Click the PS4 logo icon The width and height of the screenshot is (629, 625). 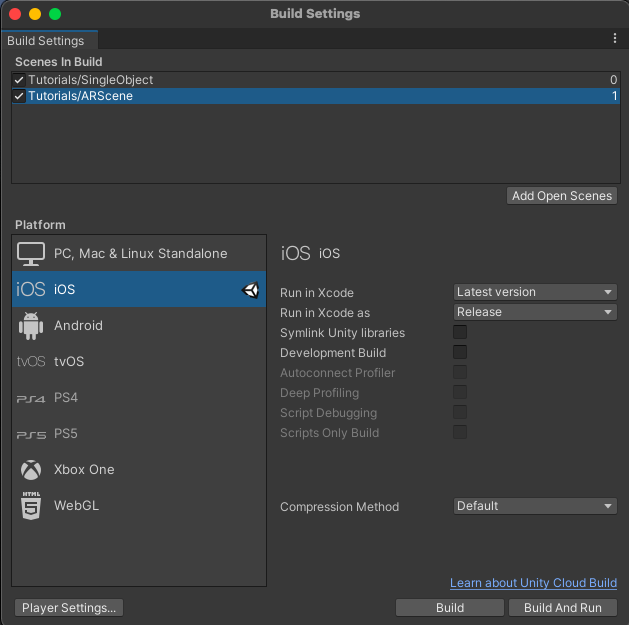[x=31, y=399]
